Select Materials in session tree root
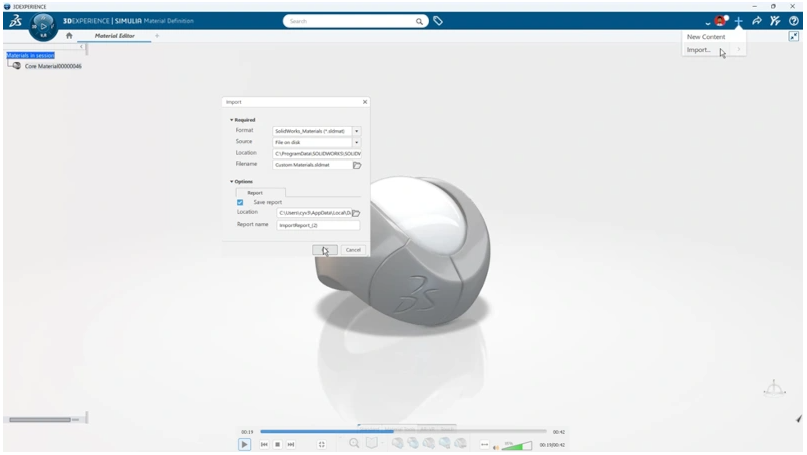This screenshot has width=807, height=455. coord(30,56)
